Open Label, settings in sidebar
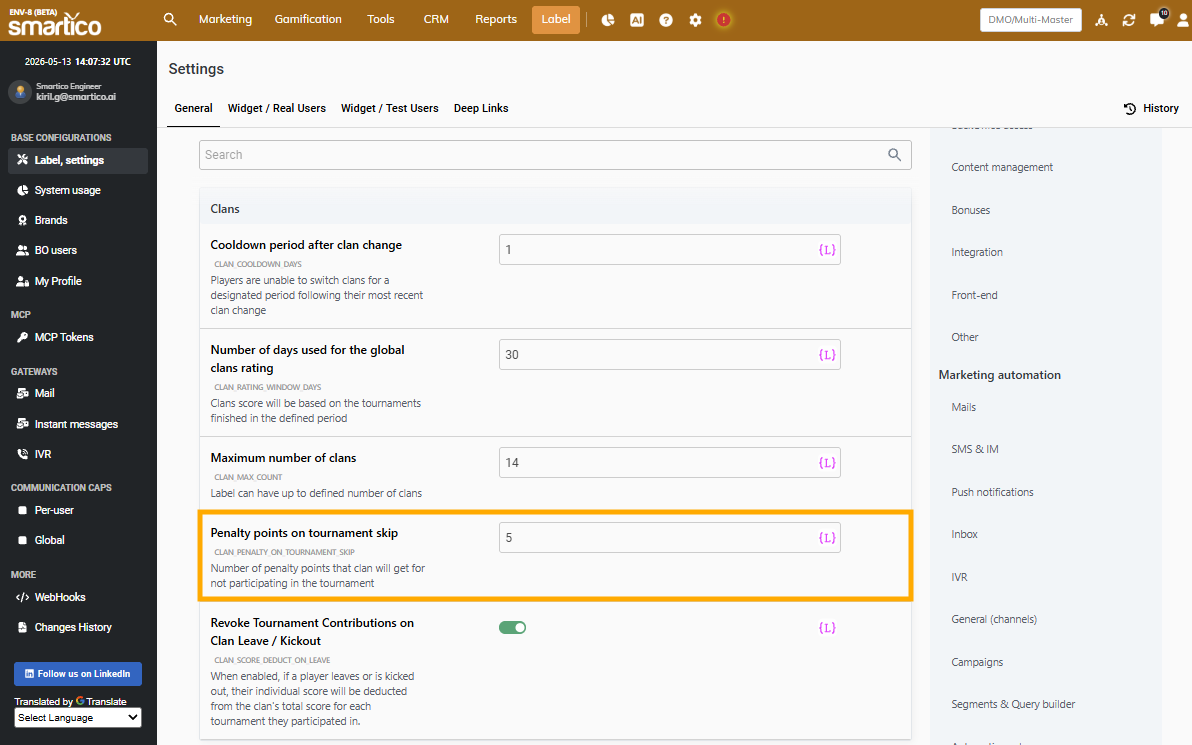Viewport: 1192px width, 745px height. click(x=78, y=160)
